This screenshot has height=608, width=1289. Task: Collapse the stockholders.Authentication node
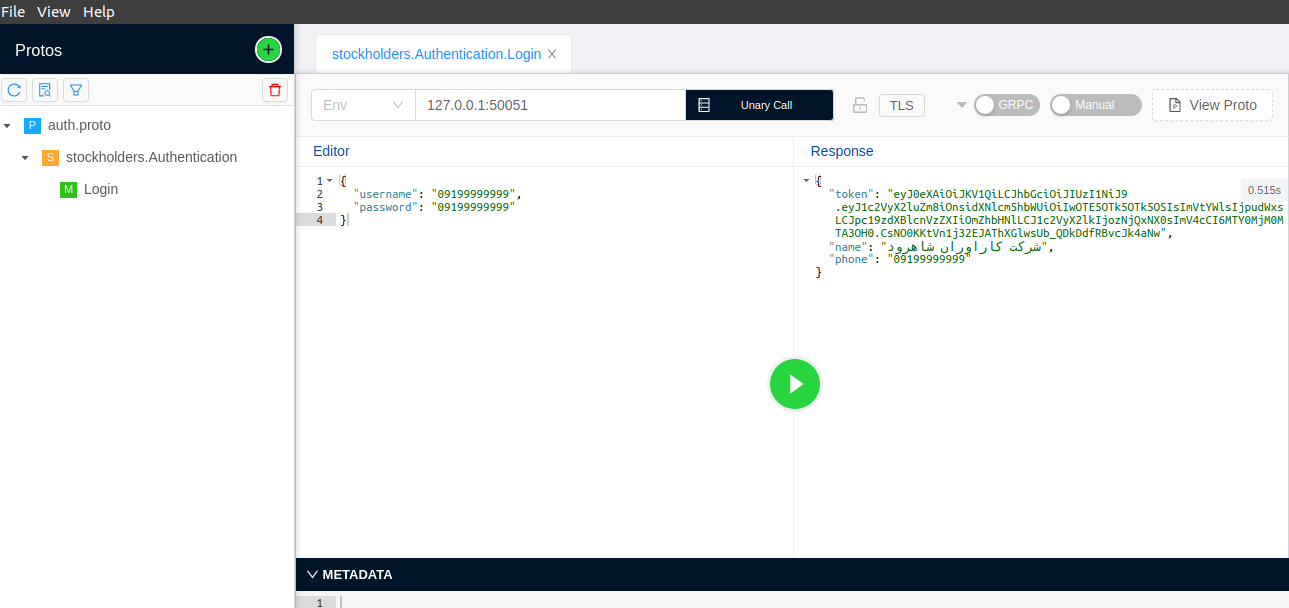click(25, 158)
